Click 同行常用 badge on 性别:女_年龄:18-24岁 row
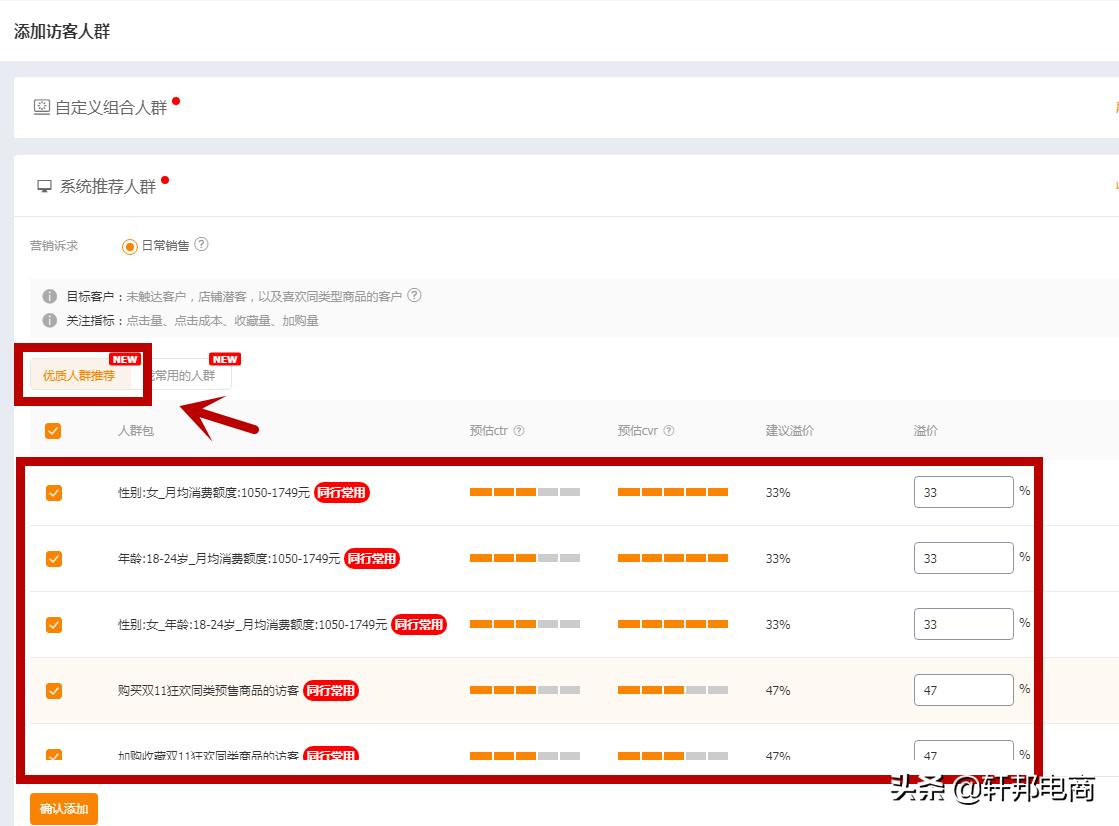 [419, 625]
